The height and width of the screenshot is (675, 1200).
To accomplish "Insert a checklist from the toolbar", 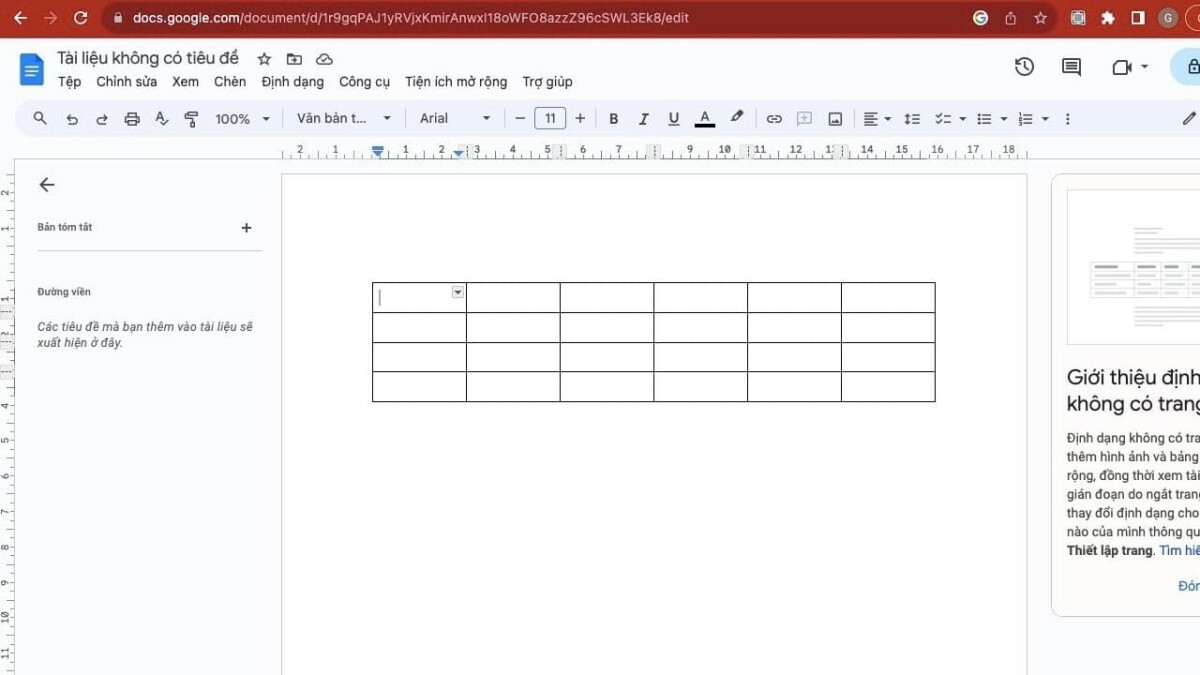I will point(942,119).
